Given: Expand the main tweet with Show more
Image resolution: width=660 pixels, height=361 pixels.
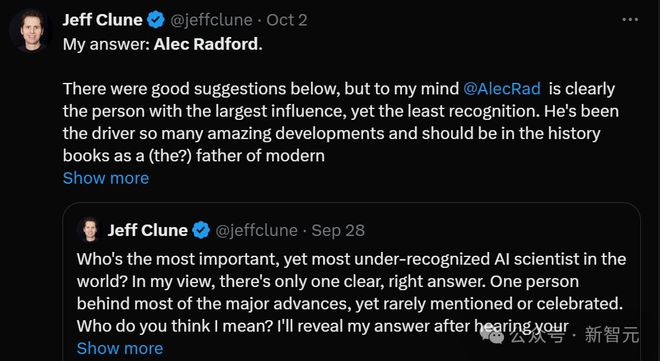Looking at the screenshot, I should (x=106, y=178).
